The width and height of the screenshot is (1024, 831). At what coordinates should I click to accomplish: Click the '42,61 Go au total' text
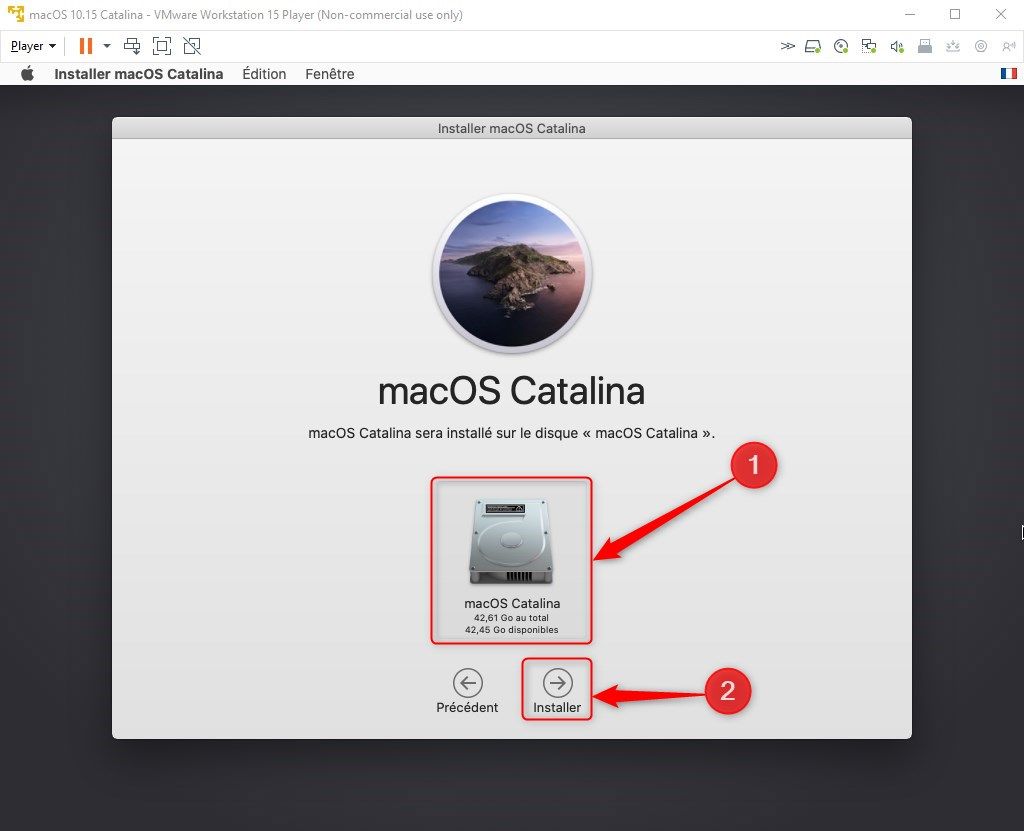[x=511, y=617]
